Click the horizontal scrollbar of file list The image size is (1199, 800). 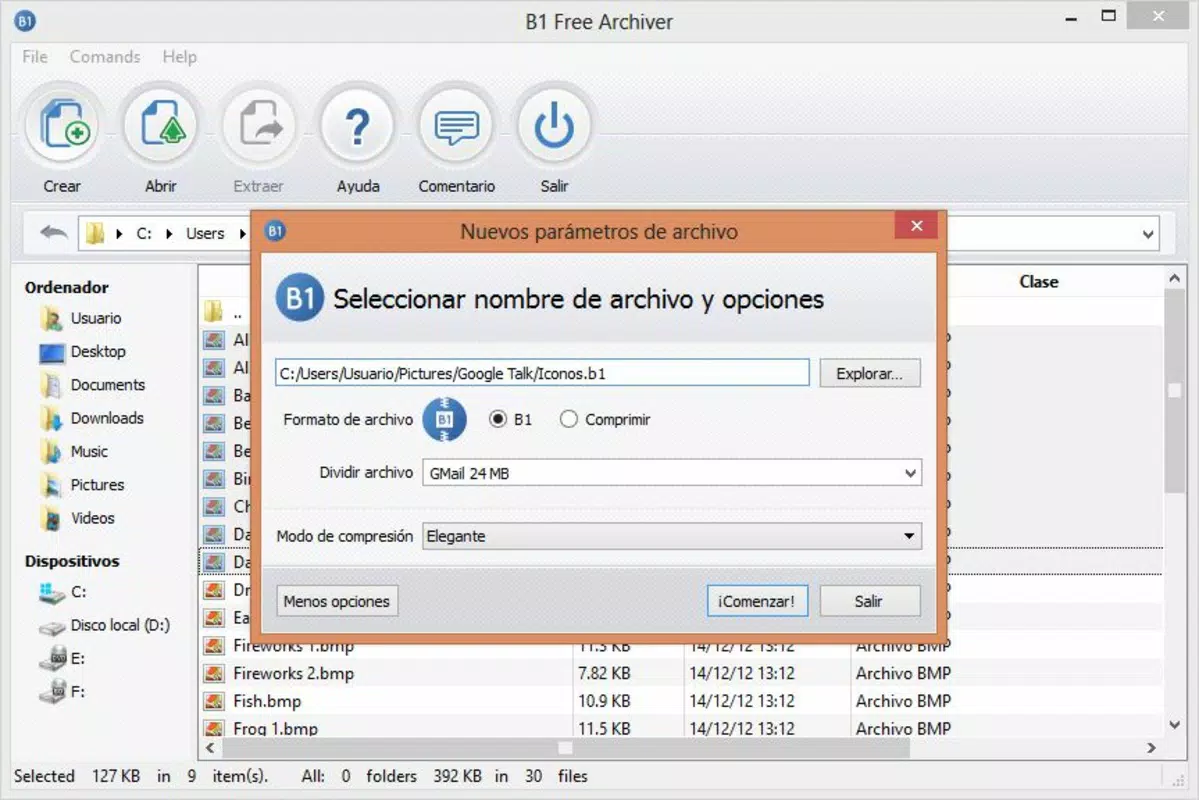(564, 747)
